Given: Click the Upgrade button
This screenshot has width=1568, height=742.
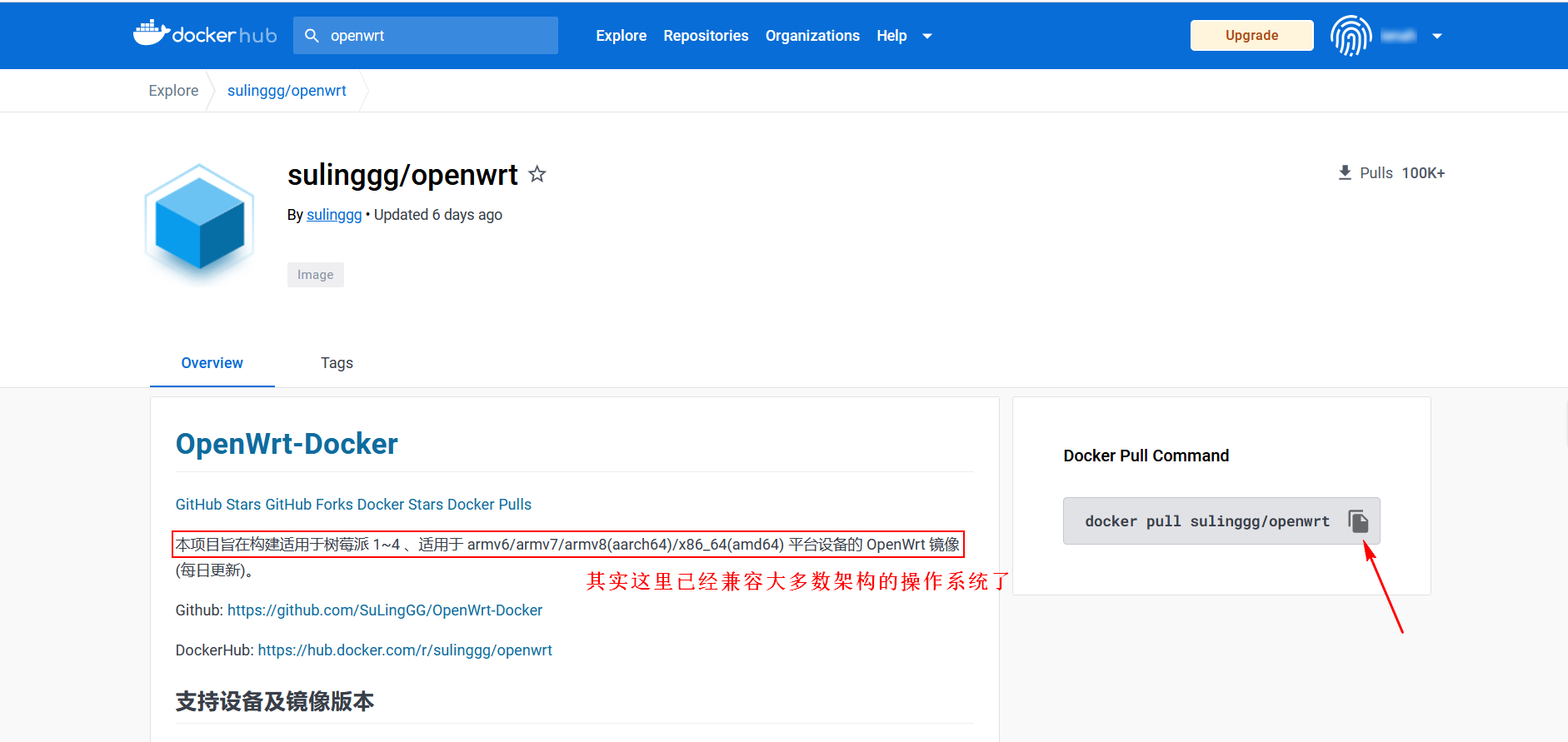Looking at the screenshot, I should pyautogui.click(x=1251, y=35).
